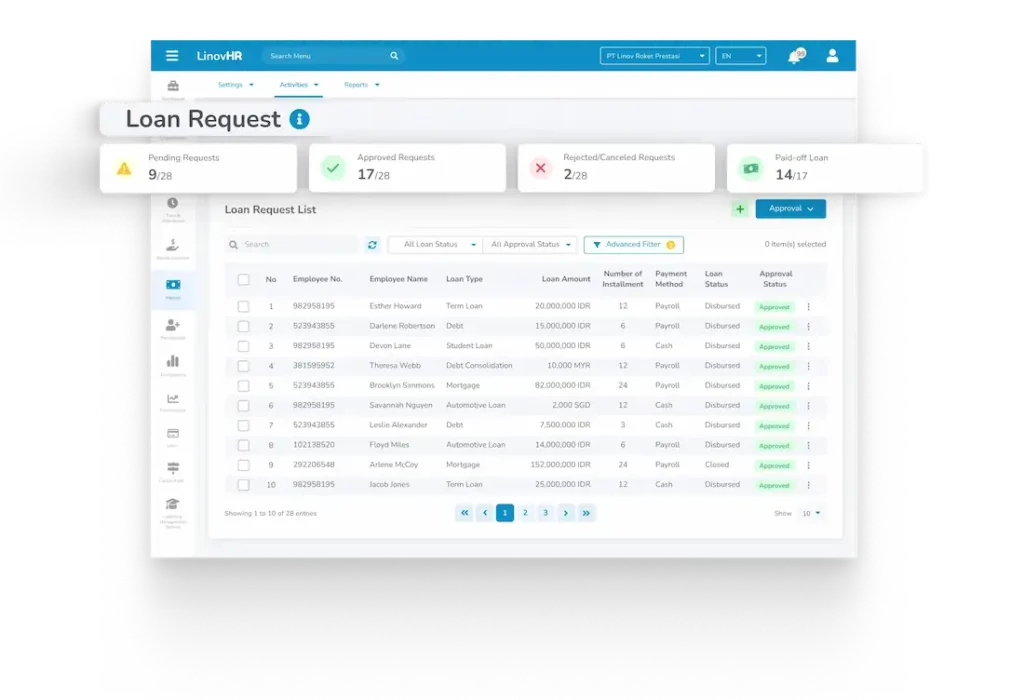Go to page 3
Viewport: 1024px width, 700px height.
tap(545, 513)
